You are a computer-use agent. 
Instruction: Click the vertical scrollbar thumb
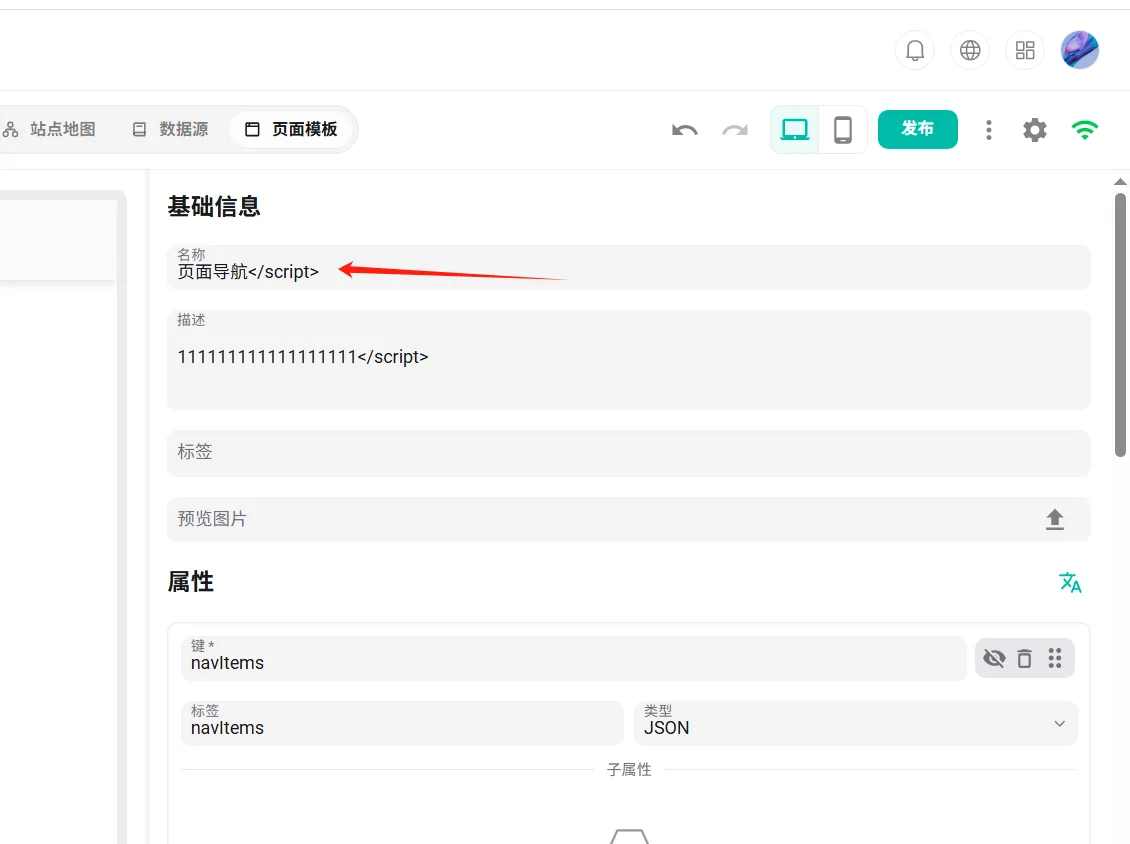tap(1120, 324)
